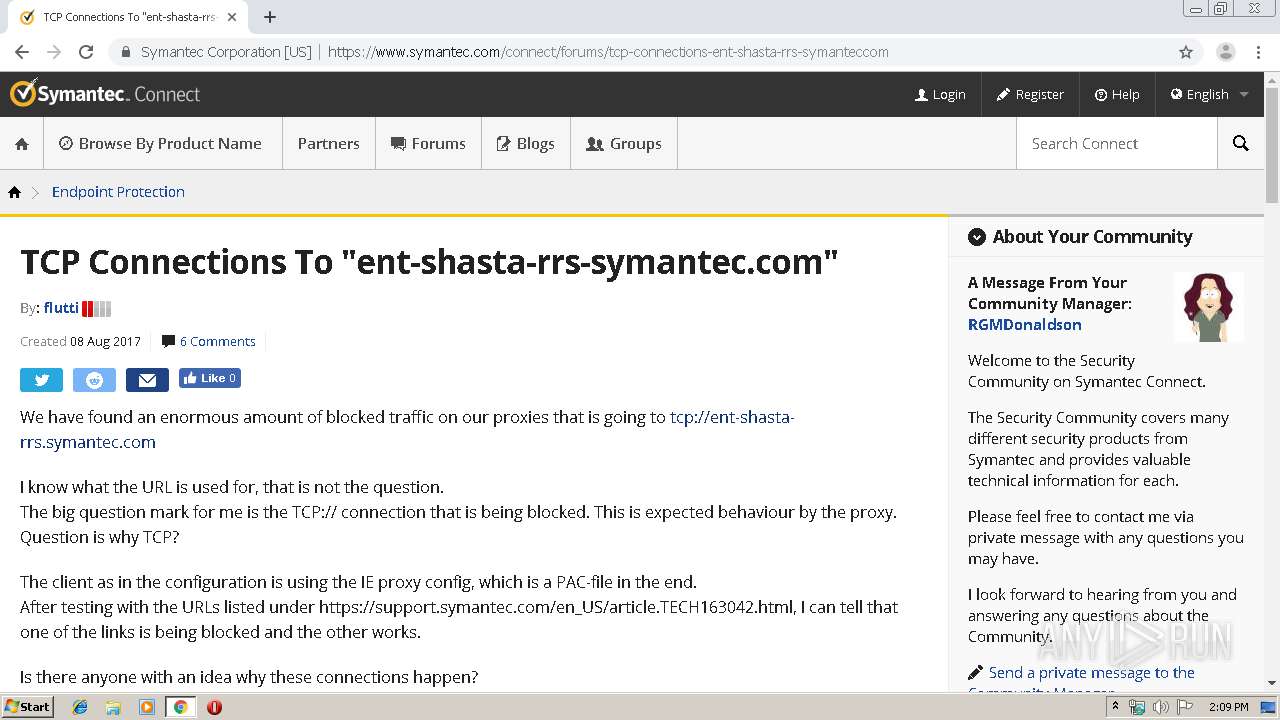The height and width of the screenshot is (720, 1280).
Task: Click the volume icon in system tray
Action: pyautogui.click(x=1160, y=707)
